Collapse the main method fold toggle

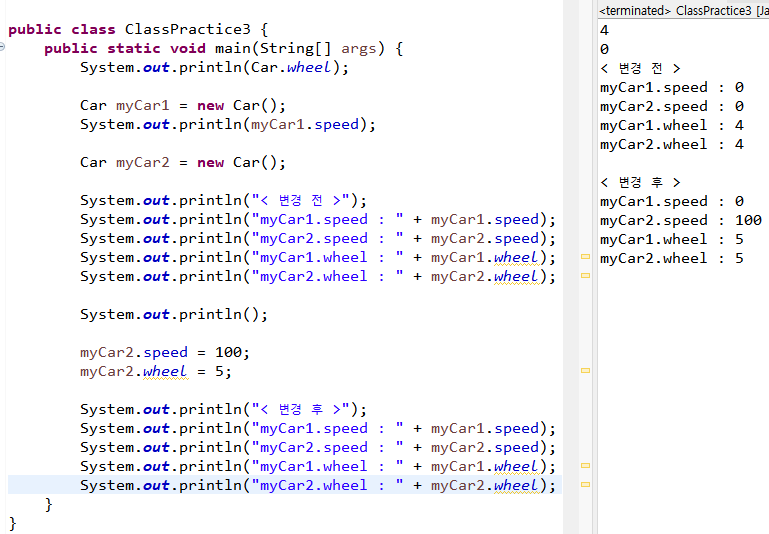(2, 47)
